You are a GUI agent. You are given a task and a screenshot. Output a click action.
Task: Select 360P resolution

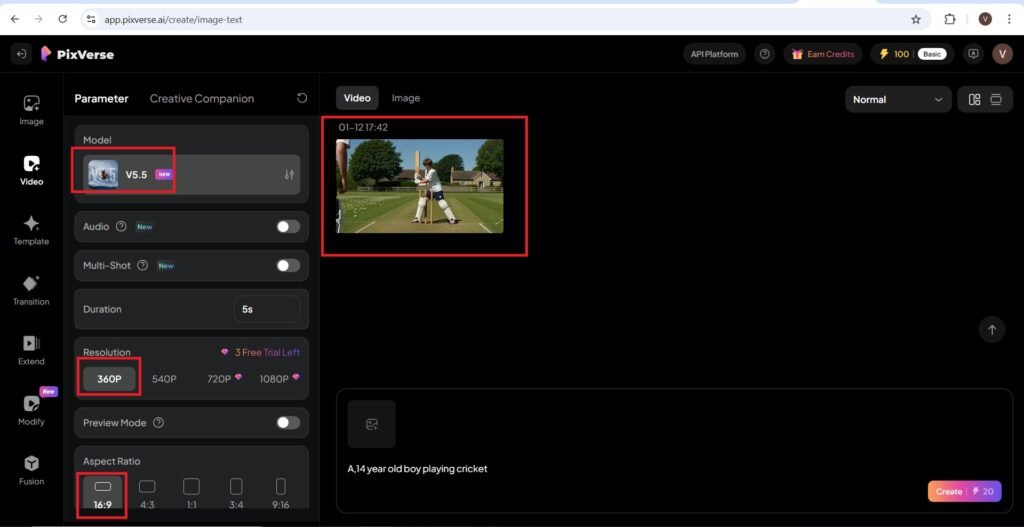pos(109,379)
